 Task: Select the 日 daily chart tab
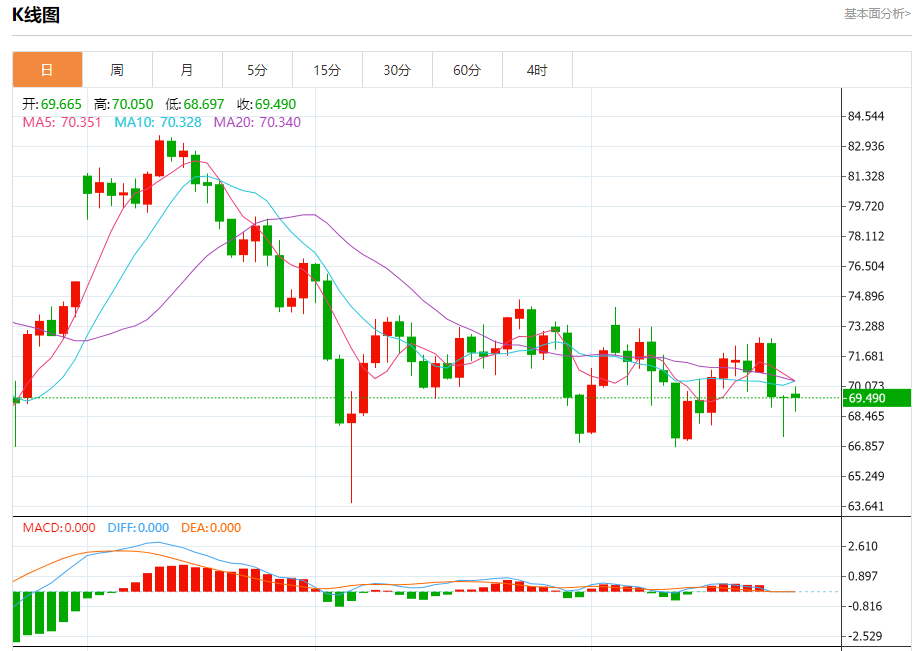click(x=47, y=70)
